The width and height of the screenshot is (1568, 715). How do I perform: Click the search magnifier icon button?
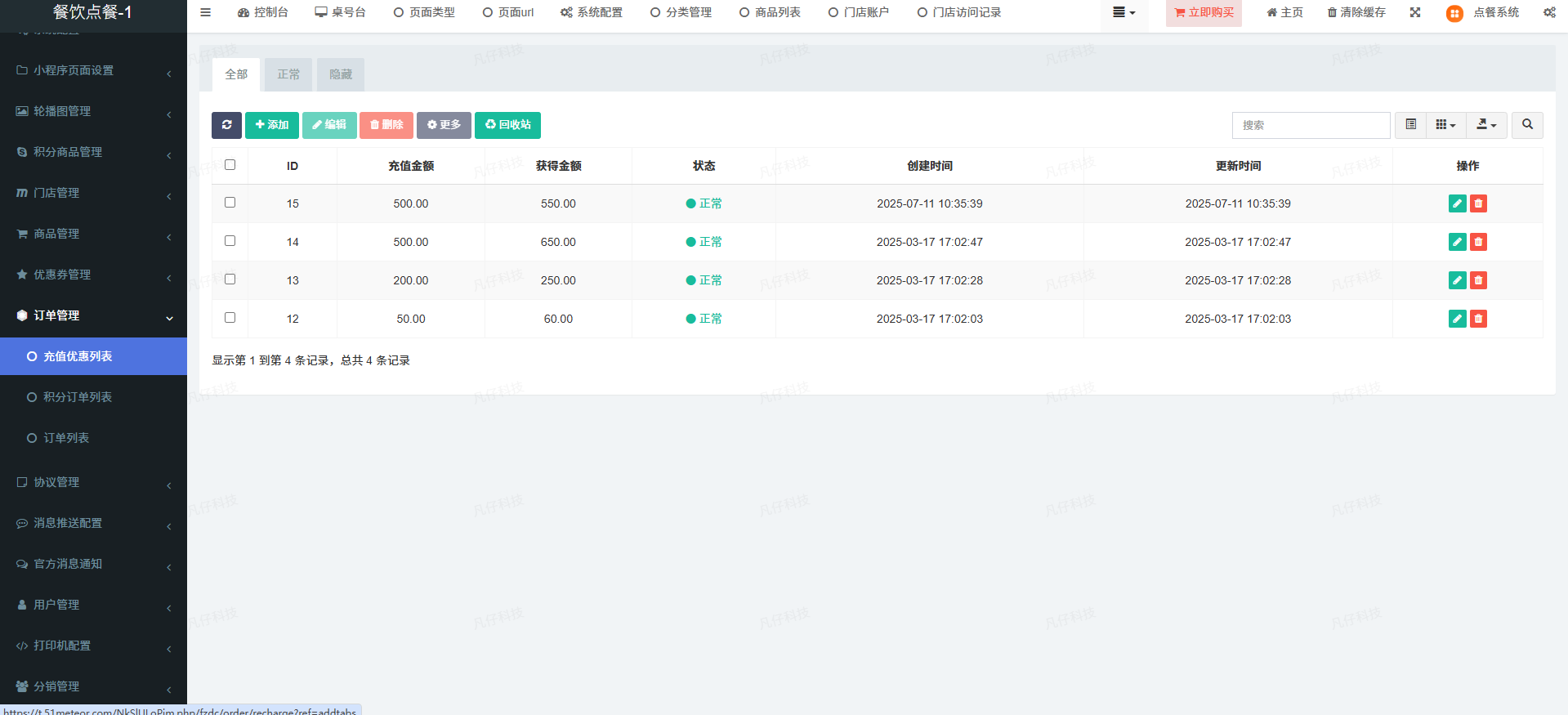(1526, 125)
